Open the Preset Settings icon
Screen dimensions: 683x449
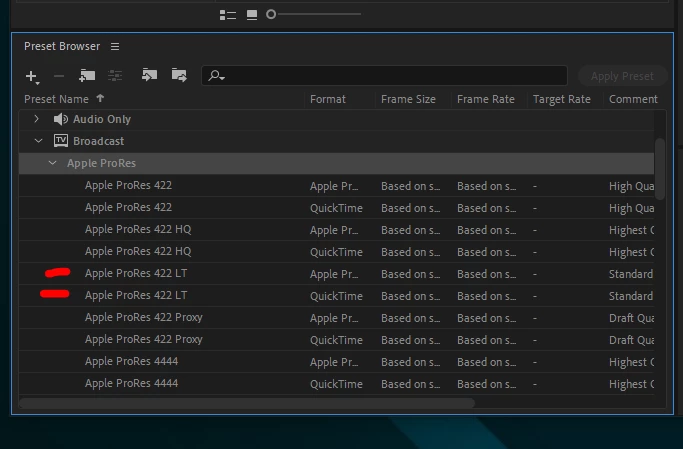pos(115,76)
